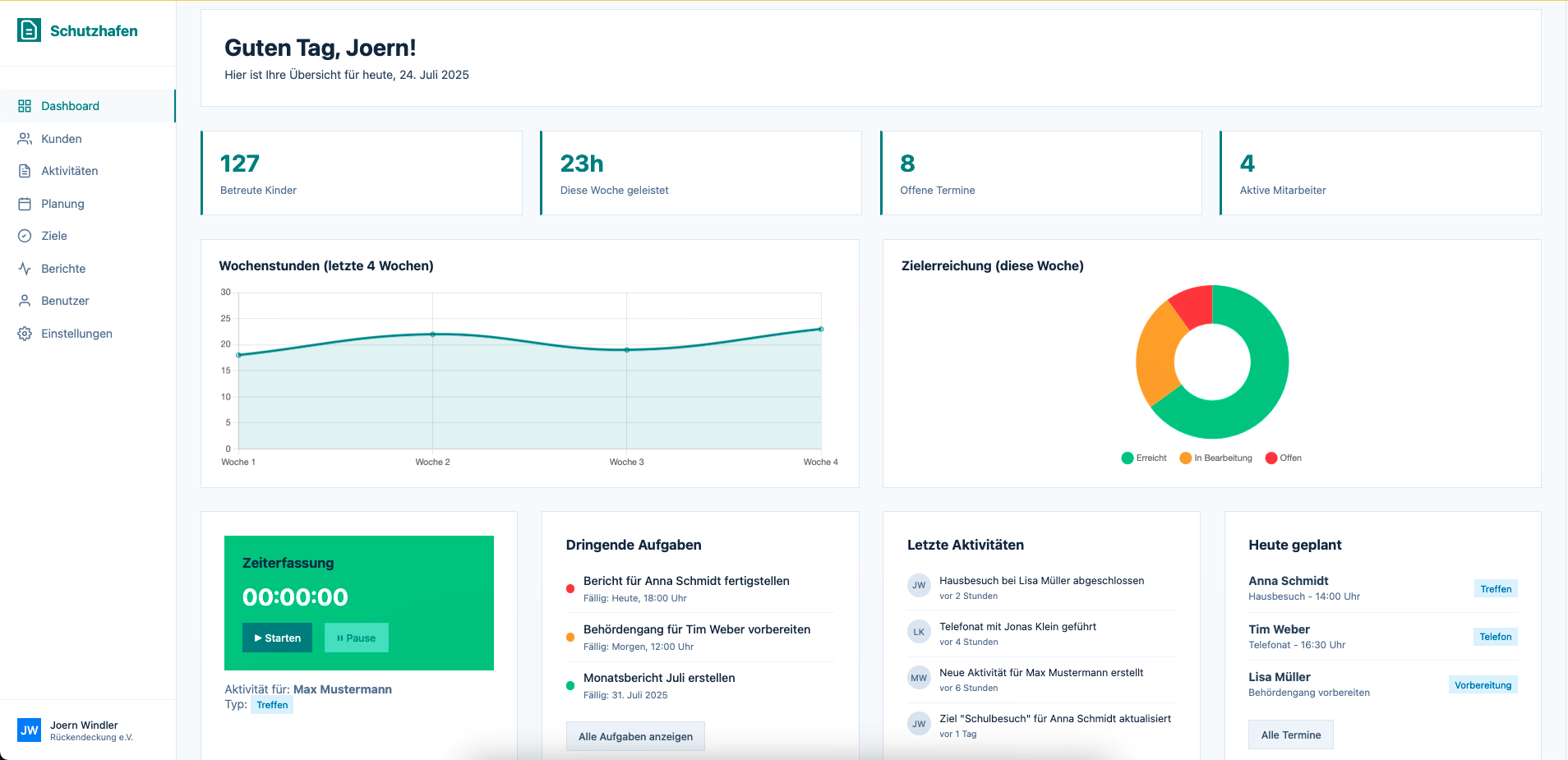Click the Aktivitäten document icon
The width and height of the screenshot is (1568, 760).
click(25, 171)
